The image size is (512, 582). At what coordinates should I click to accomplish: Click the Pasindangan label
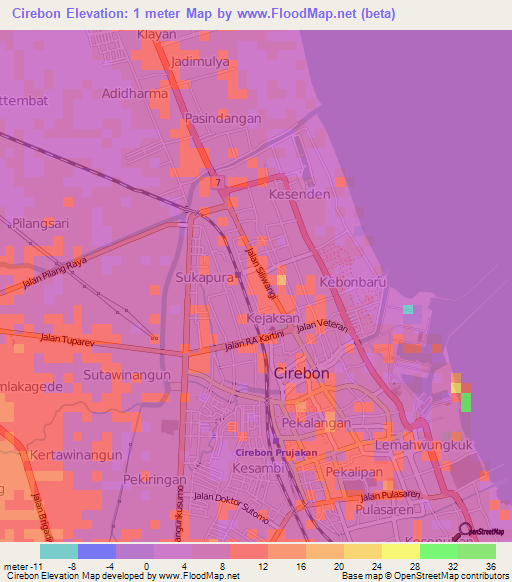pos(223,118)
